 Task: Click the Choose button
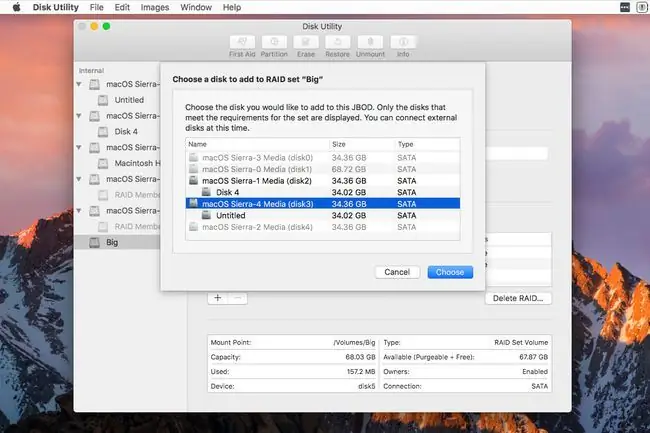click(450, 272)
